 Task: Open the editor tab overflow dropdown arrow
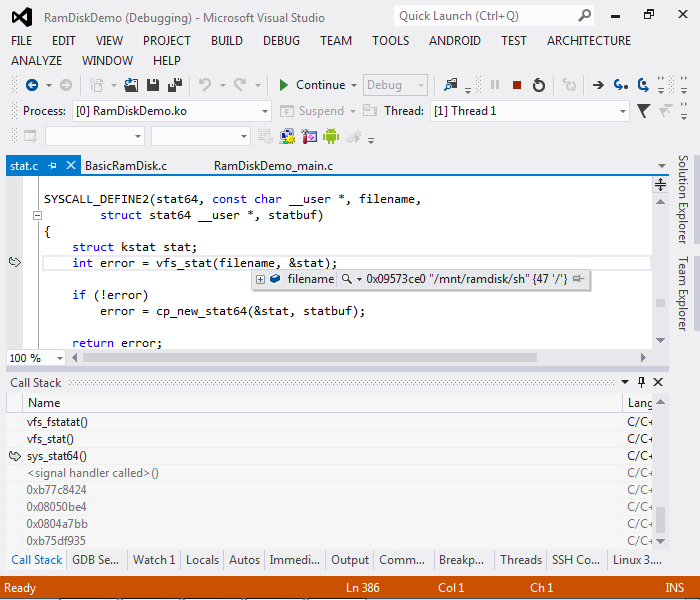click(x=662, y=166)
